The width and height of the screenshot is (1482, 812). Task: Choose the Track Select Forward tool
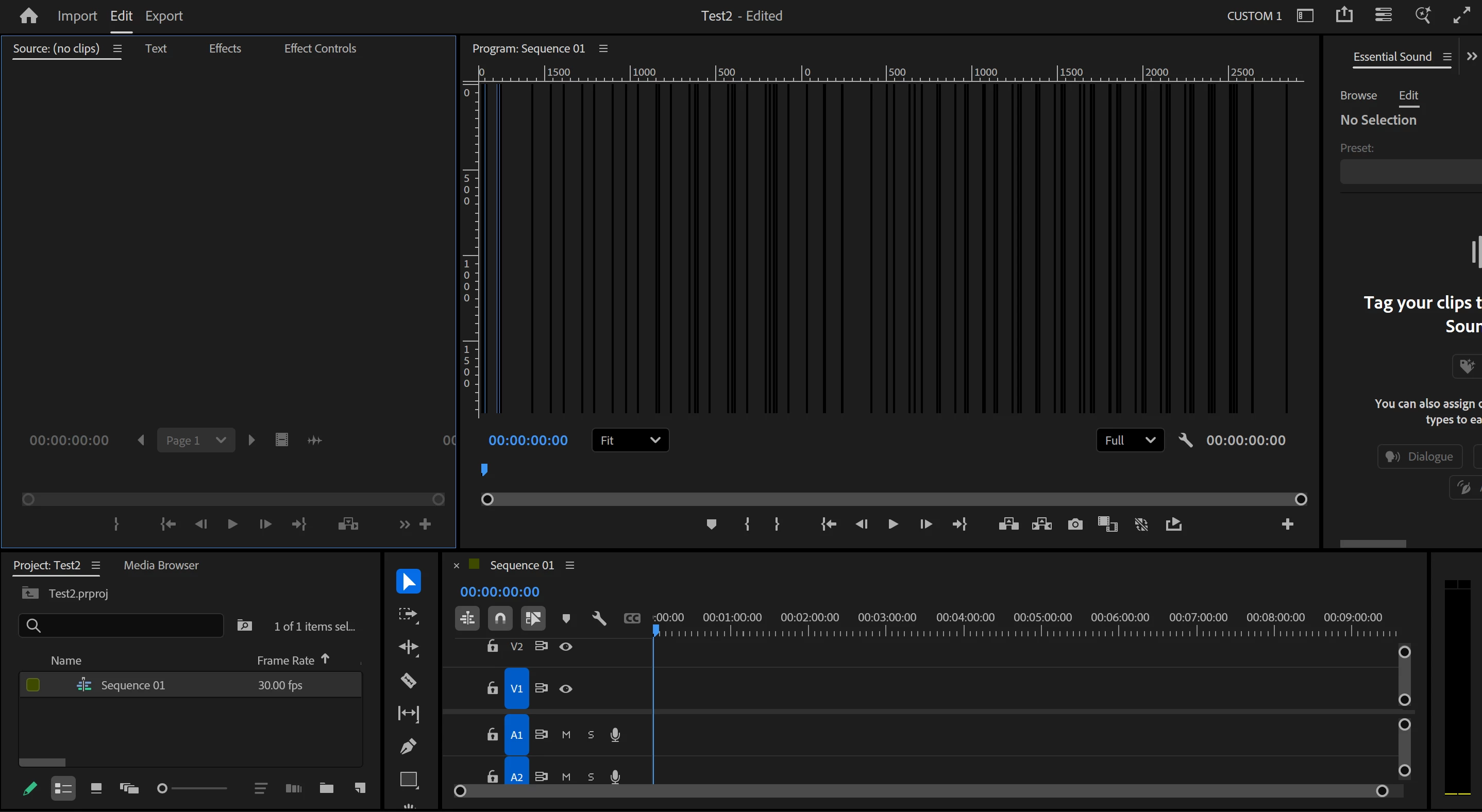pyautogui.click(x=409, y=615)
